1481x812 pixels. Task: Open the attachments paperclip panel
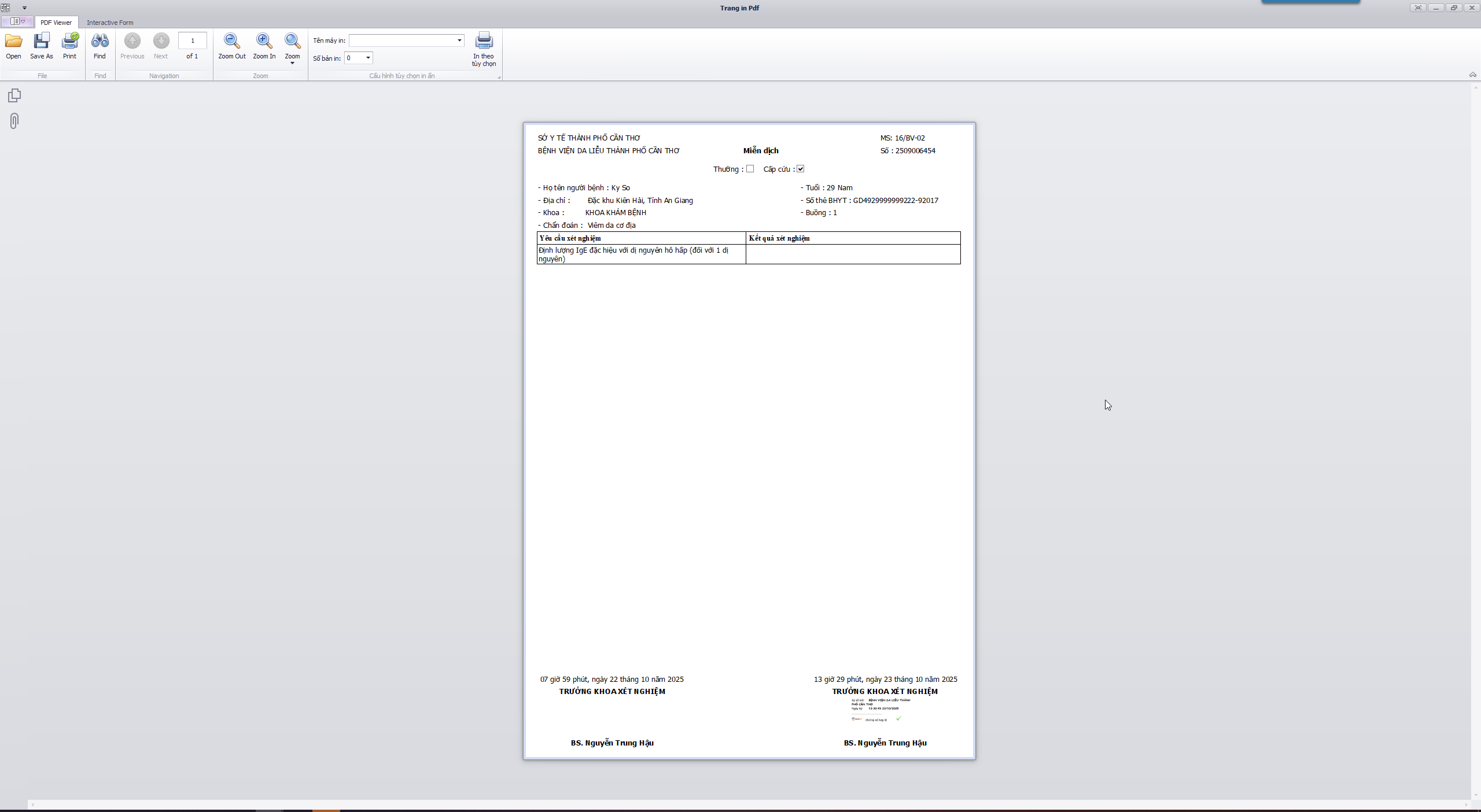(14, 121)
